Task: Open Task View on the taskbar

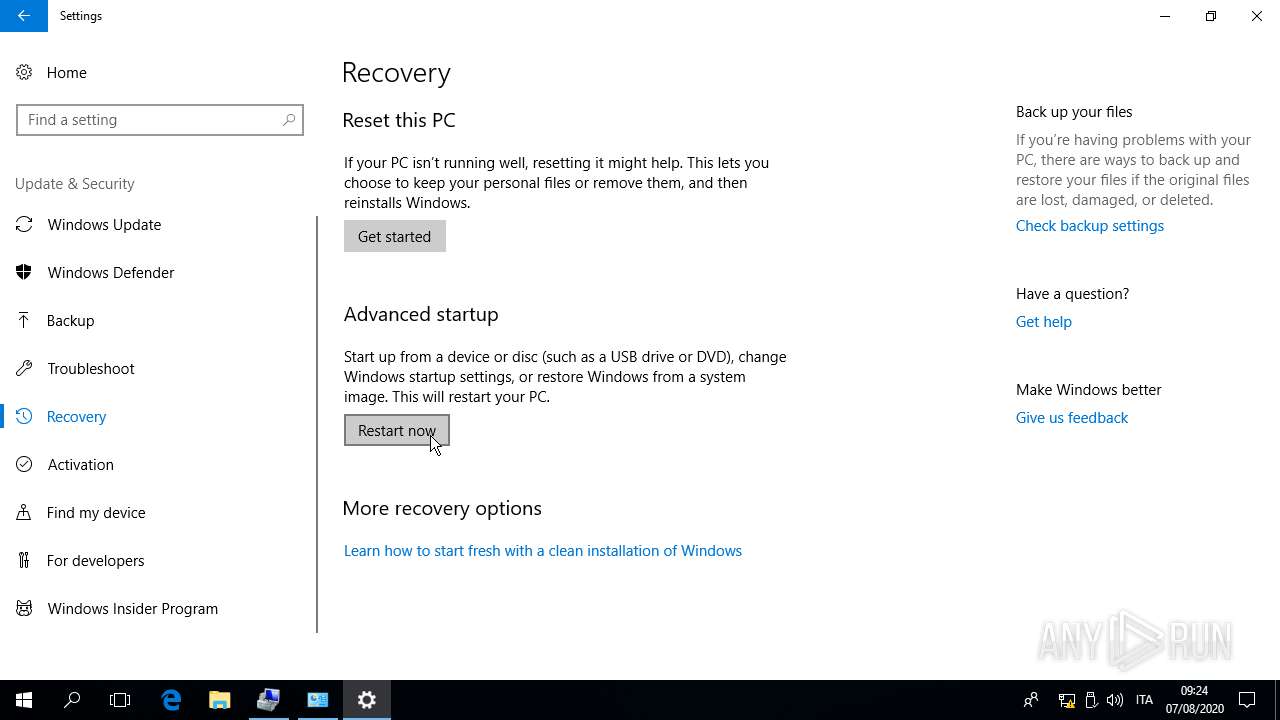Action: coord(120,700)
